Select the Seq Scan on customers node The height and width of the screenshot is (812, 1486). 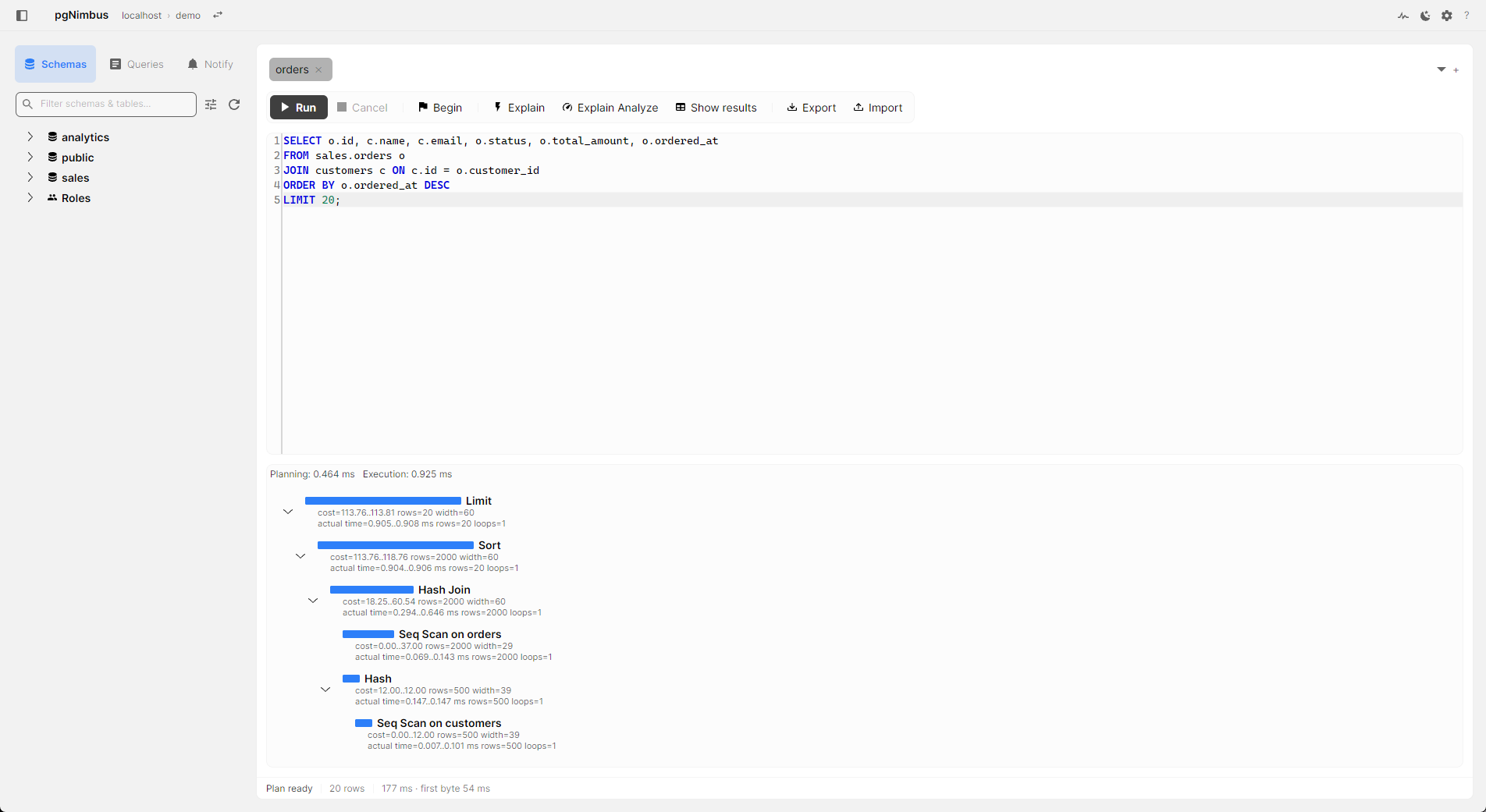point(439,723)
